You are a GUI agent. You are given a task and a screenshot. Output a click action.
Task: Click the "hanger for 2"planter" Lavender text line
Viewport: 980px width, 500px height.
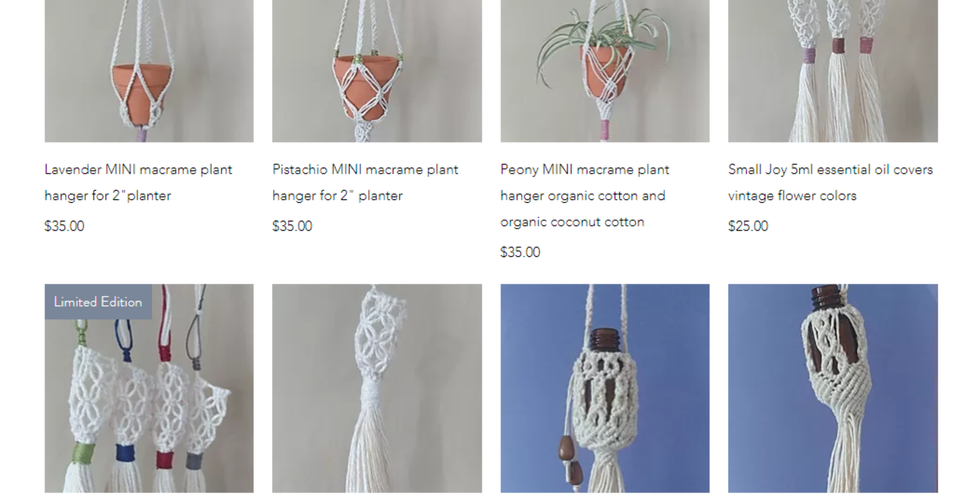108,196
